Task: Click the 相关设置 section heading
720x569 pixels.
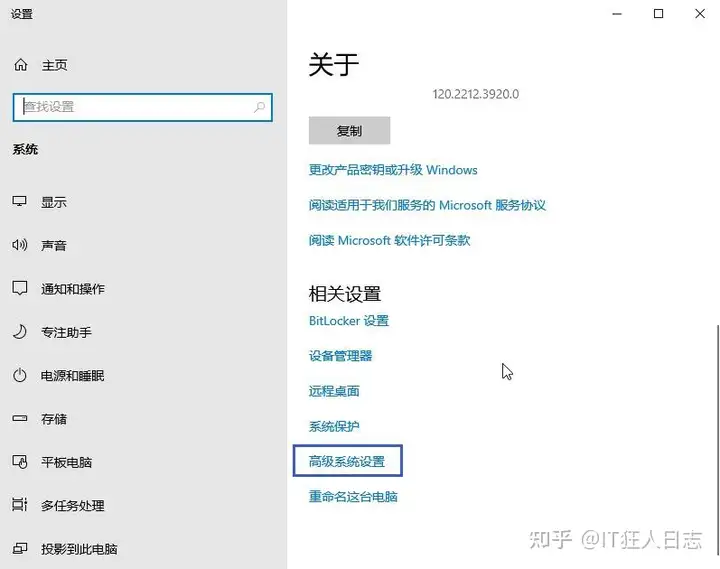Action: tap(345, 294)
